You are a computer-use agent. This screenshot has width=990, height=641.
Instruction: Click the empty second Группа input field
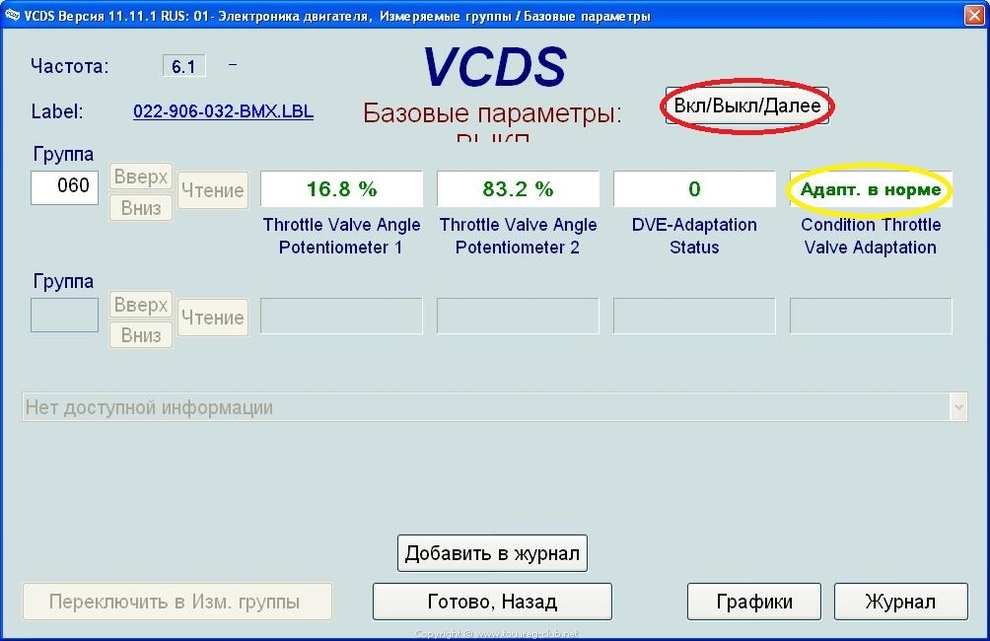coord(64,315)
